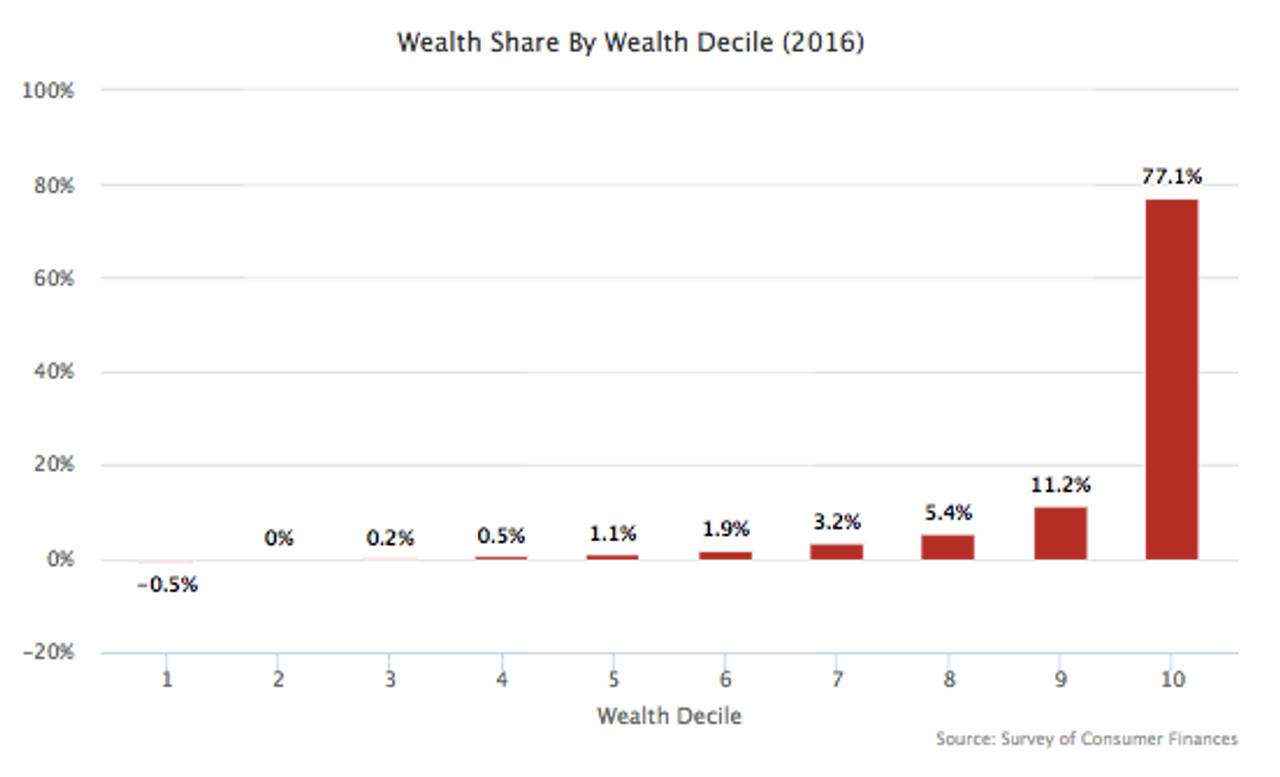Select the 40% y-axis label
This screenshot has width=1280, height=777.
pos(52,372)
